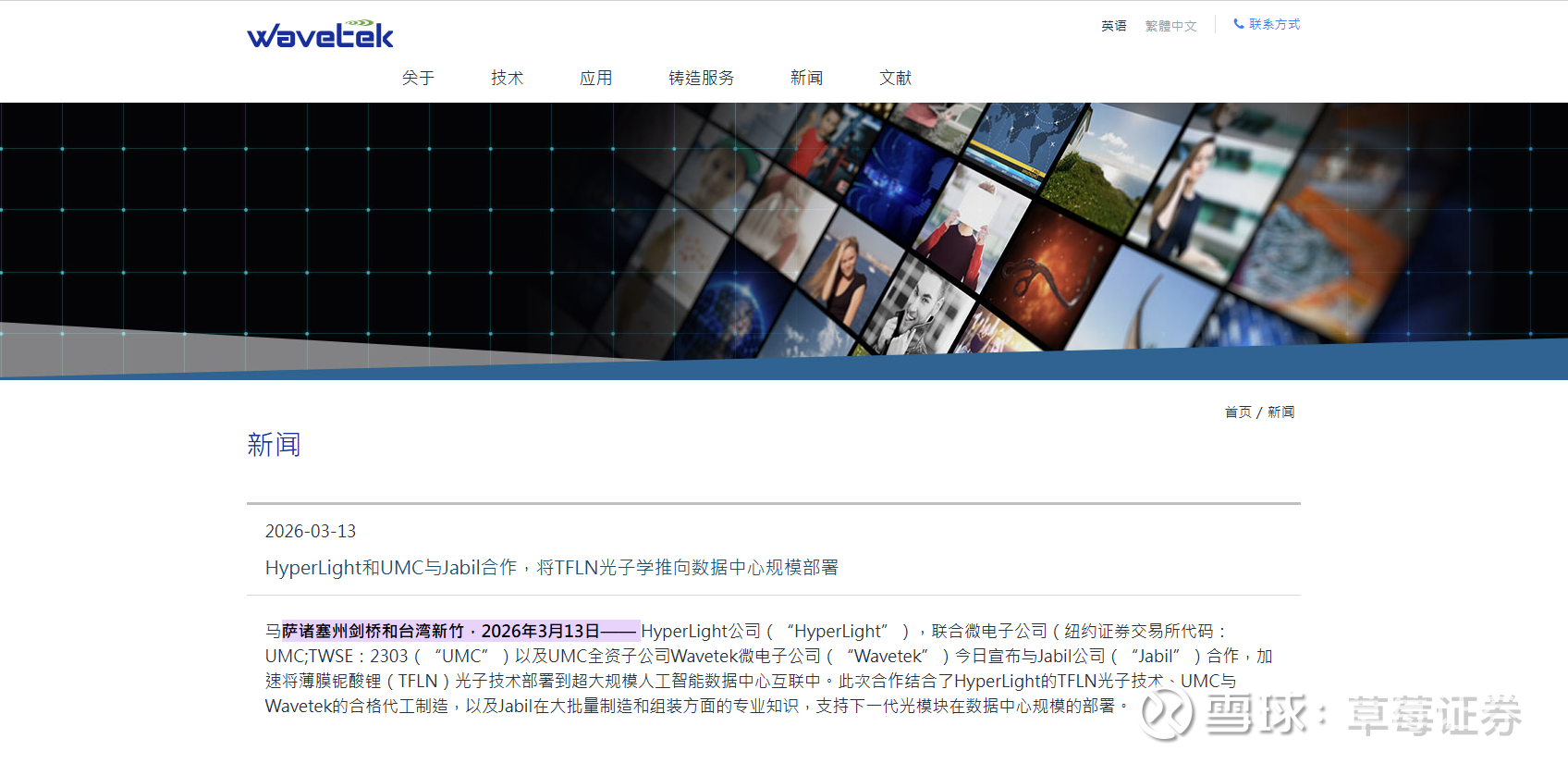Open the 技术 menu
Viewport: 1568px width, 763px height.
coord(507,78)
